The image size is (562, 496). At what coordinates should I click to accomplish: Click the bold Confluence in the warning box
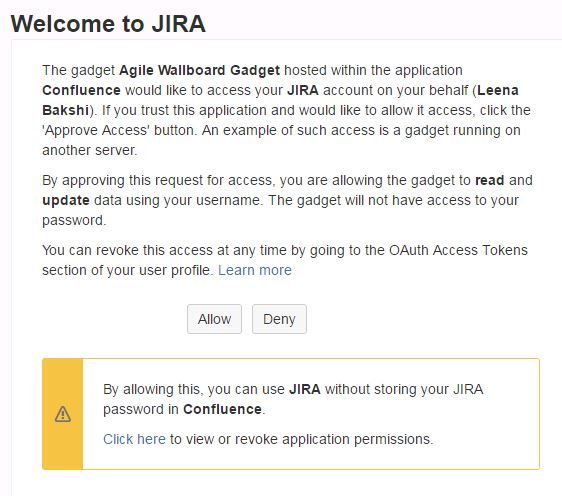pyautogui.click(x=222, y=409)
